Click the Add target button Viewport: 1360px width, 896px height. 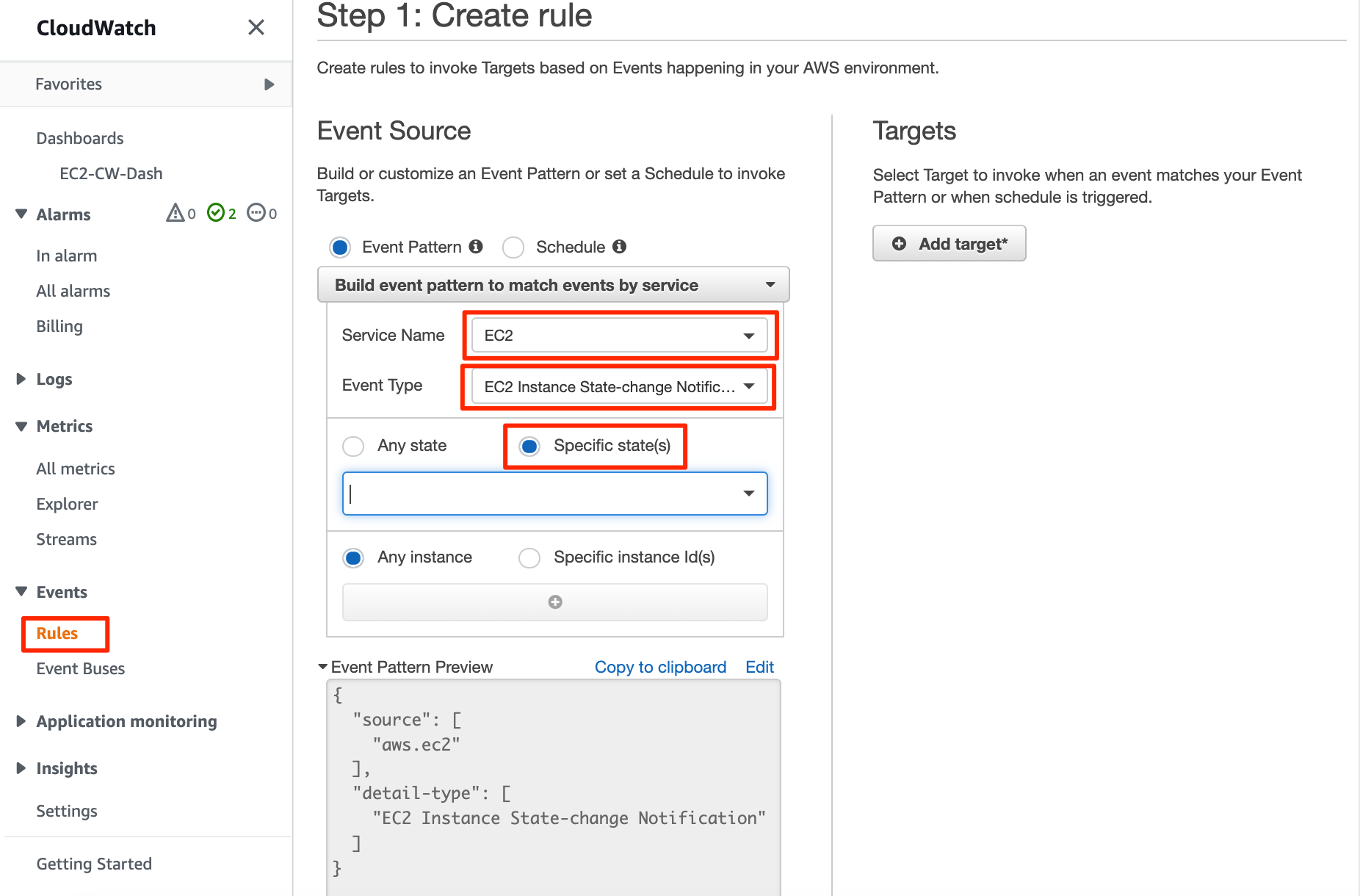949,244
